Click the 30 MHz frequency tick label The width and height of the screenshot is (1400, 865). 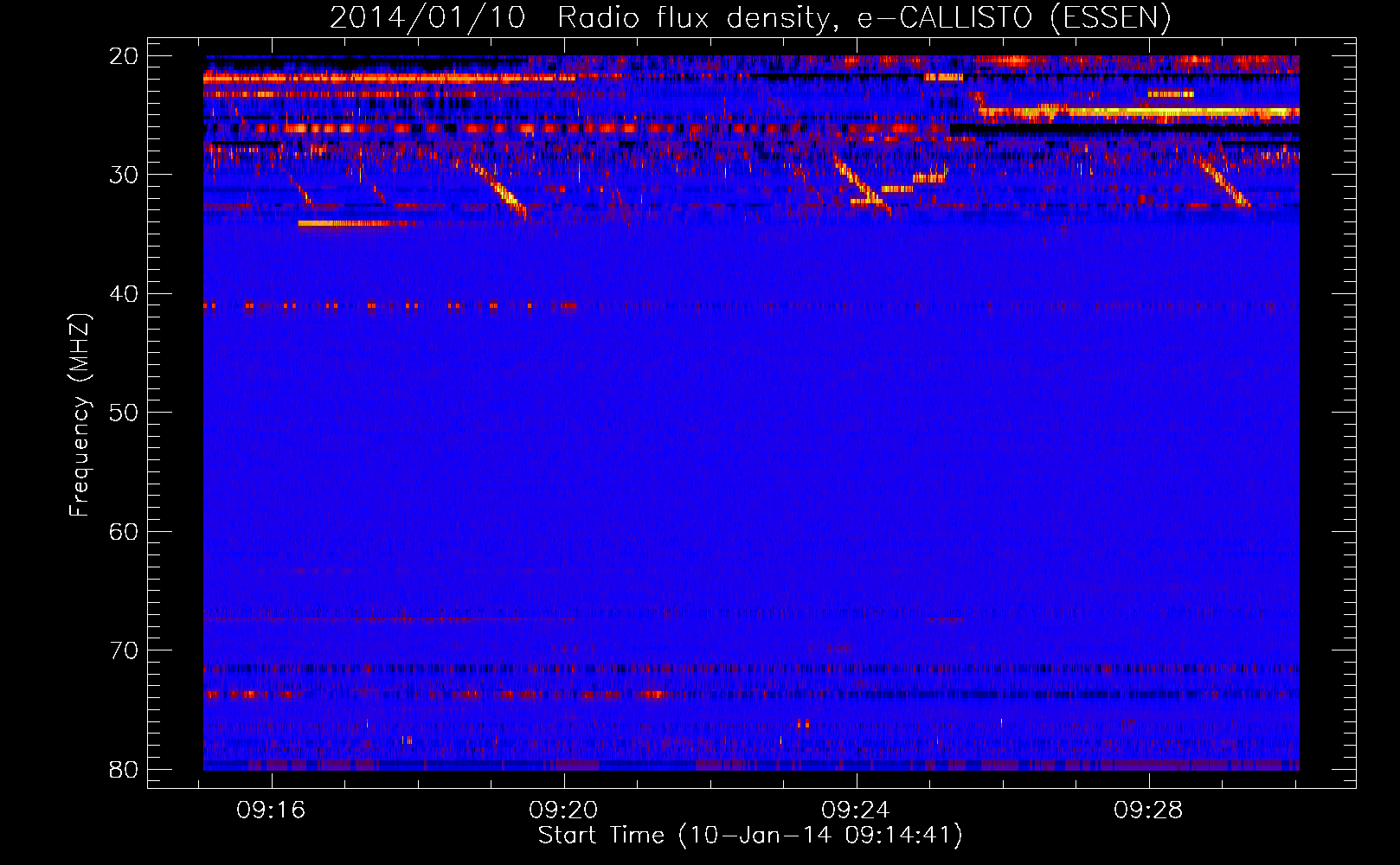pos(124,175)
